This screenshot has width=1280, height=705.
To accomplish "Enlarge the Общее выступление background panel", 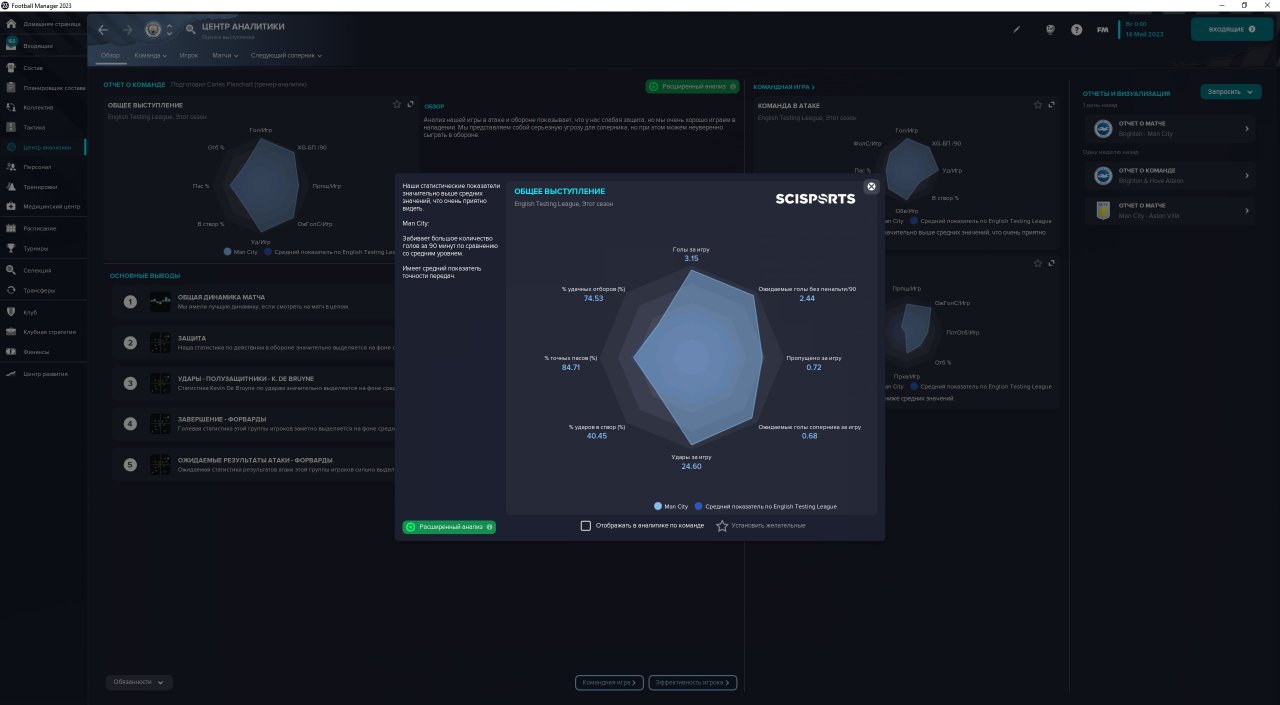I will coord(410,104).
